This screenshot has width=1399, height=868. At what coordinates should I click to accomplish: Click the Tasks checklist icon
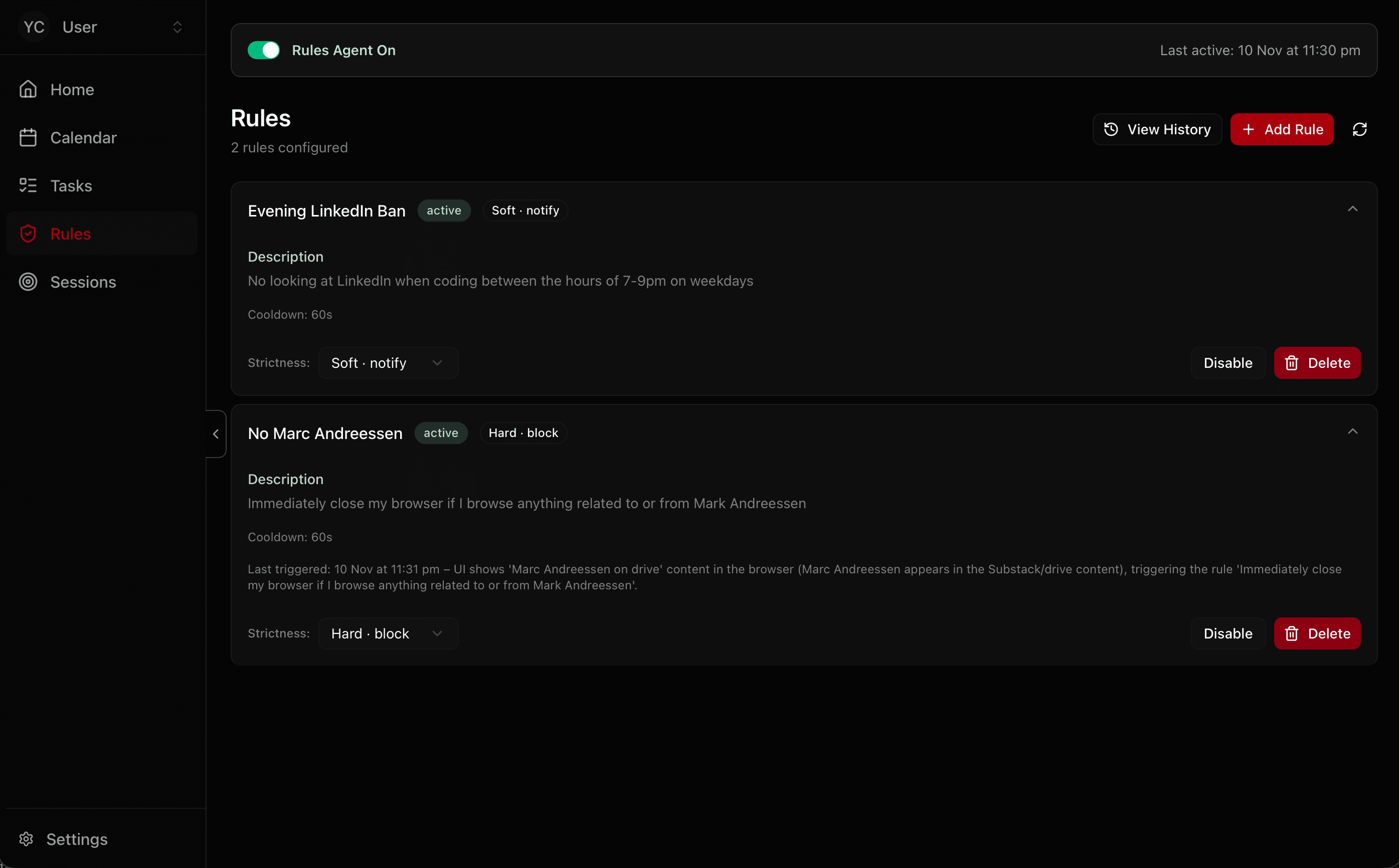pos(28,185)
